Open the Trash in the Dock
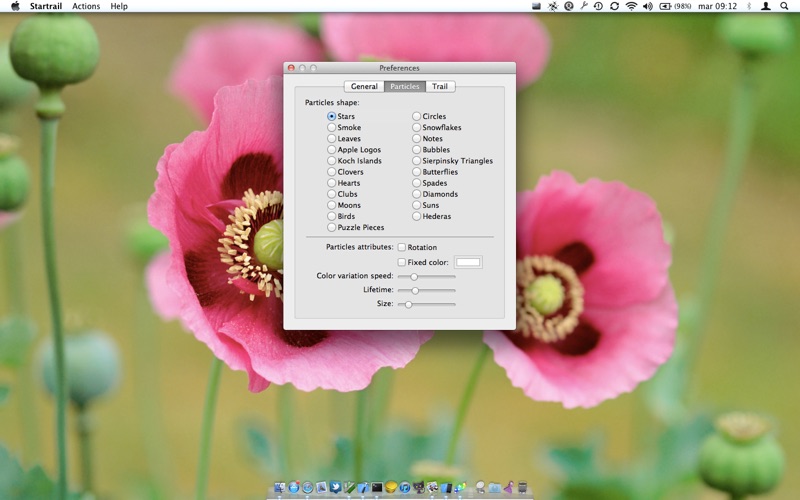The width and height of the screenshot is (800, 500). pyautogui.click(x=522, y=488)
